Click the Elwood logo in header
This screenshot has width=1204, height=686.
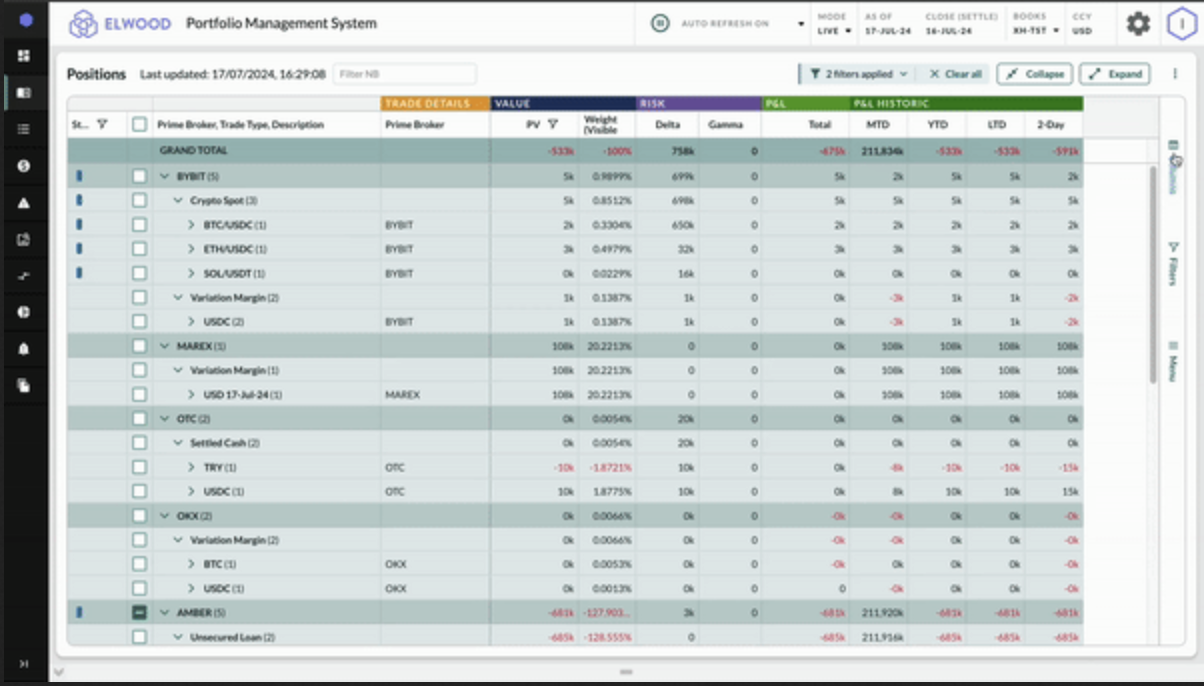[120, 23]
